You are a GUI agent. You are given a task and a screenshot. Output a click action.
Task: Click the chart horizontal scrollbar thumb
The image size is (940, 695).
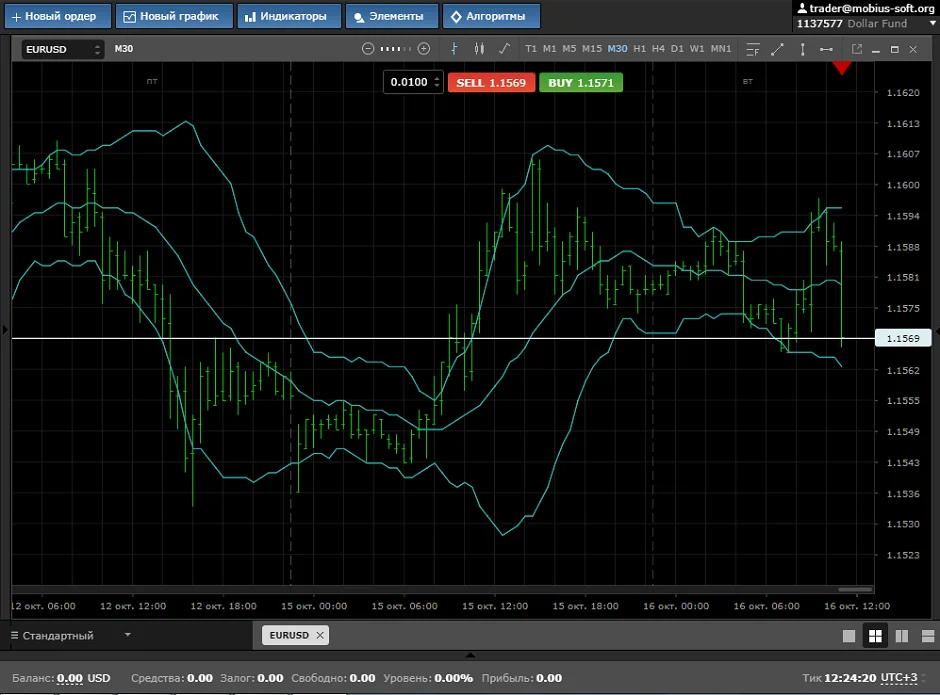(855, 589)
